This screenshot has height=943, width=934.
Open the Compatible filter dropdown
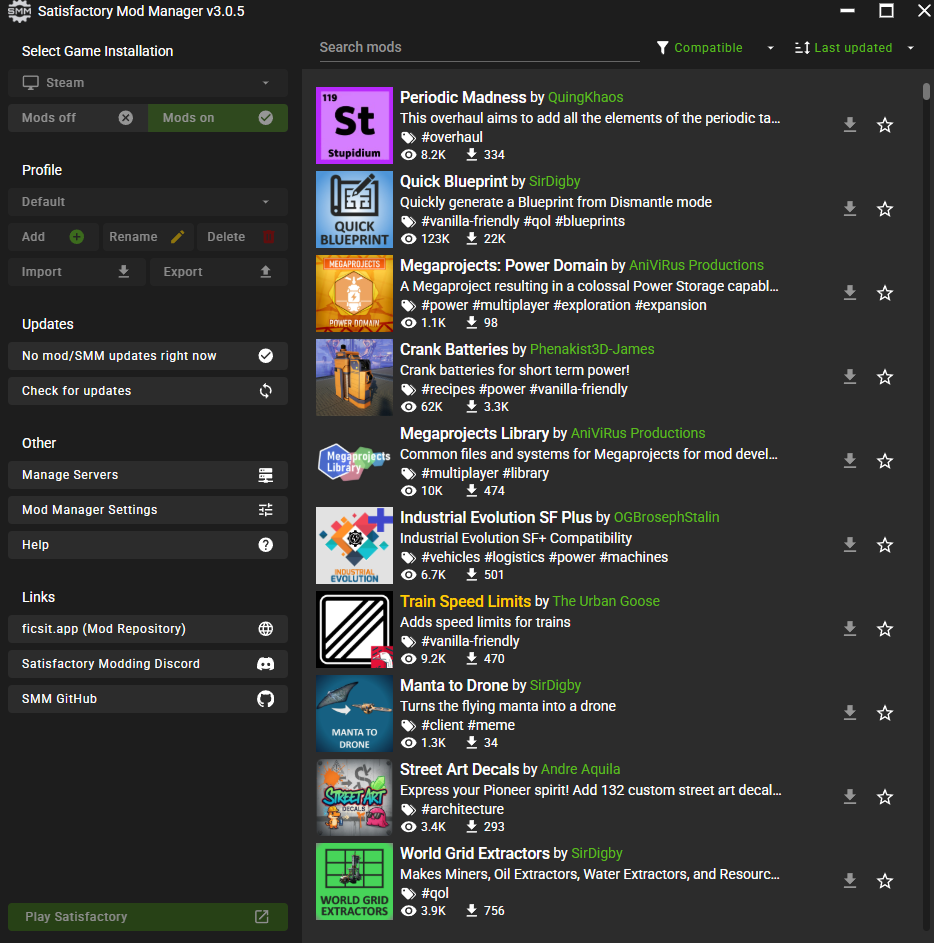715,48
